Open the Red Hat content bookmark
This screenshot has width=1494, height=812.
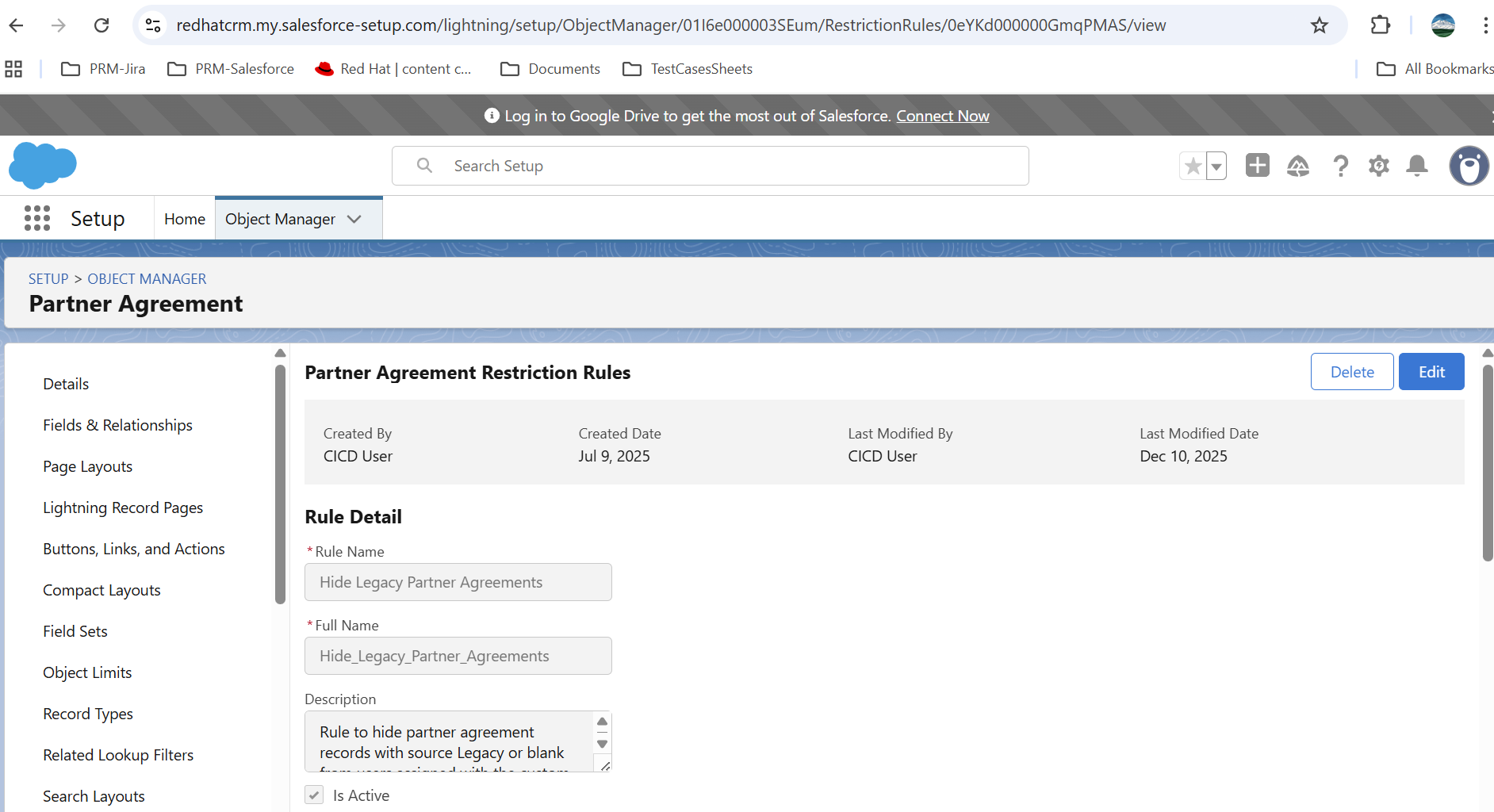[x=393, y=69]
